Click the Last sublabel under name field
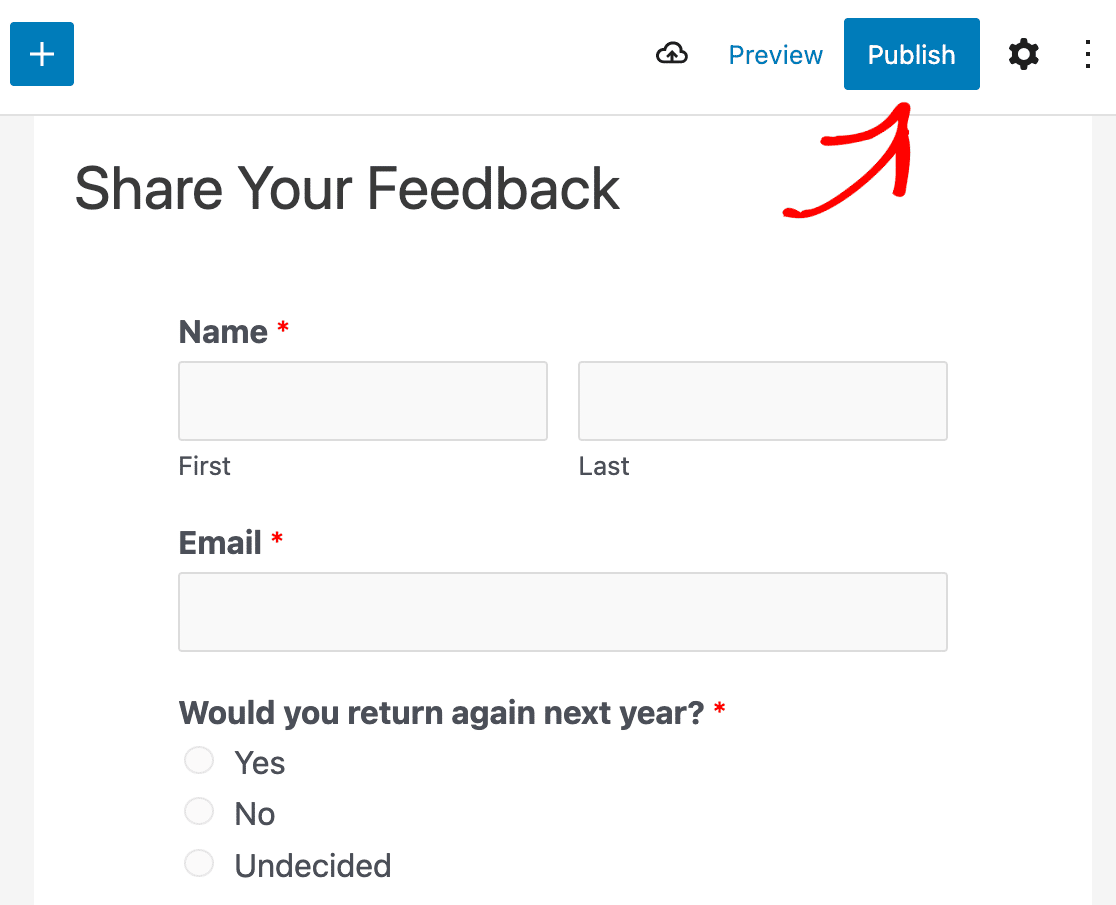Viewport: 1116px width, 905px height. point(604,466)
